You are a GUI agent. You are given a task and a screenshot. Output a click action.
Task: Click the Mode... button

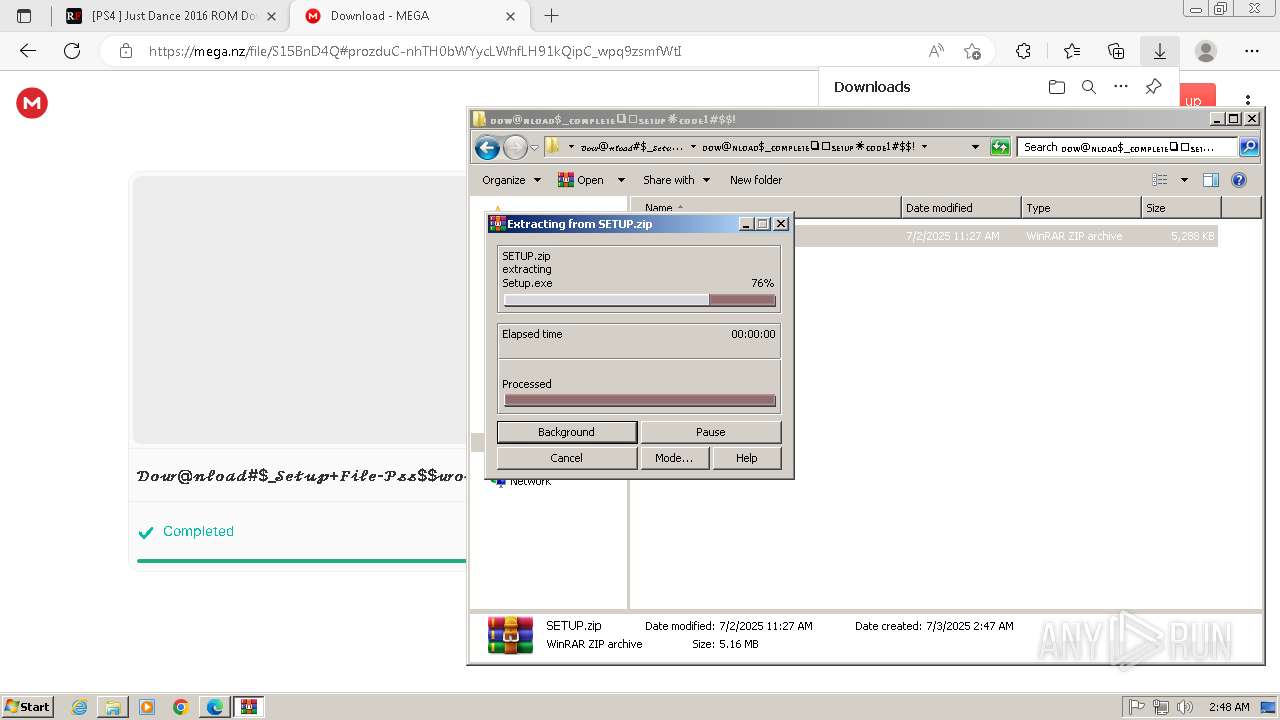[x=674, y=458]
